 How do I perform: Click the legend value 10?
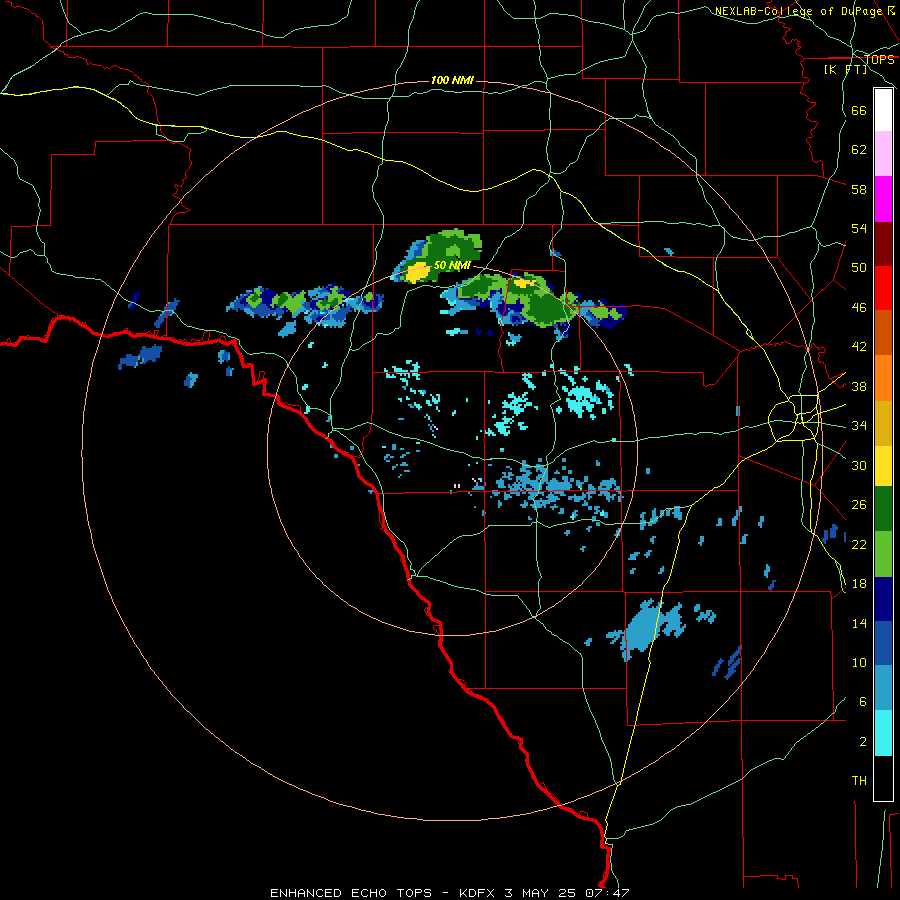pos(859,662)
